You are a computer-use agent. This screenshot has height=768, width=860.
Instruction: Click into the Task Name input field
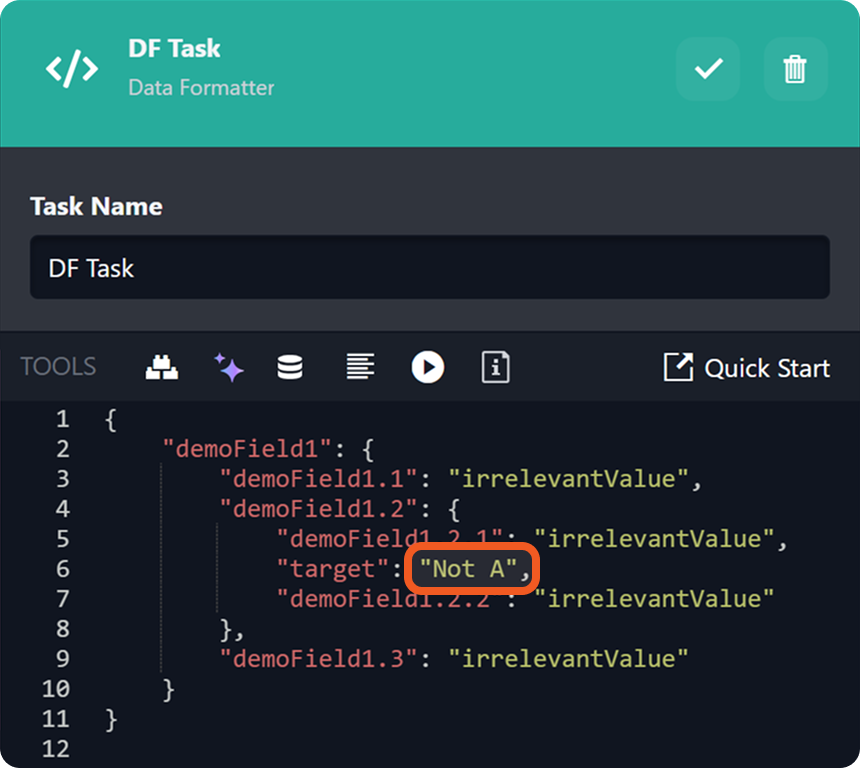click(x=429, y=268)
